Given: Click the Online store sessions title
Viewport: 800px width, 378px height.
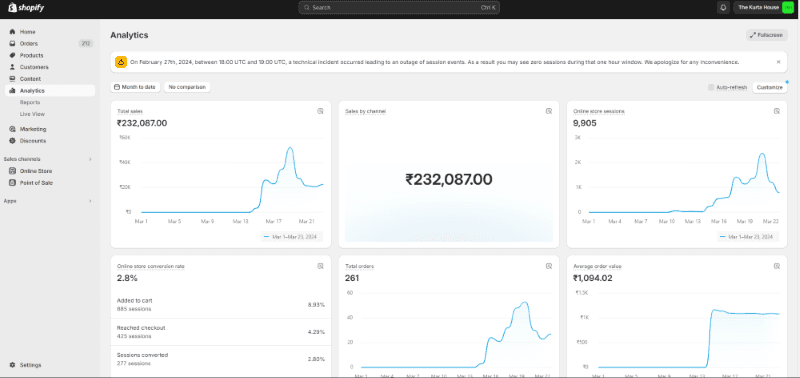Looking at the screenshot, I should click(599, 111).
